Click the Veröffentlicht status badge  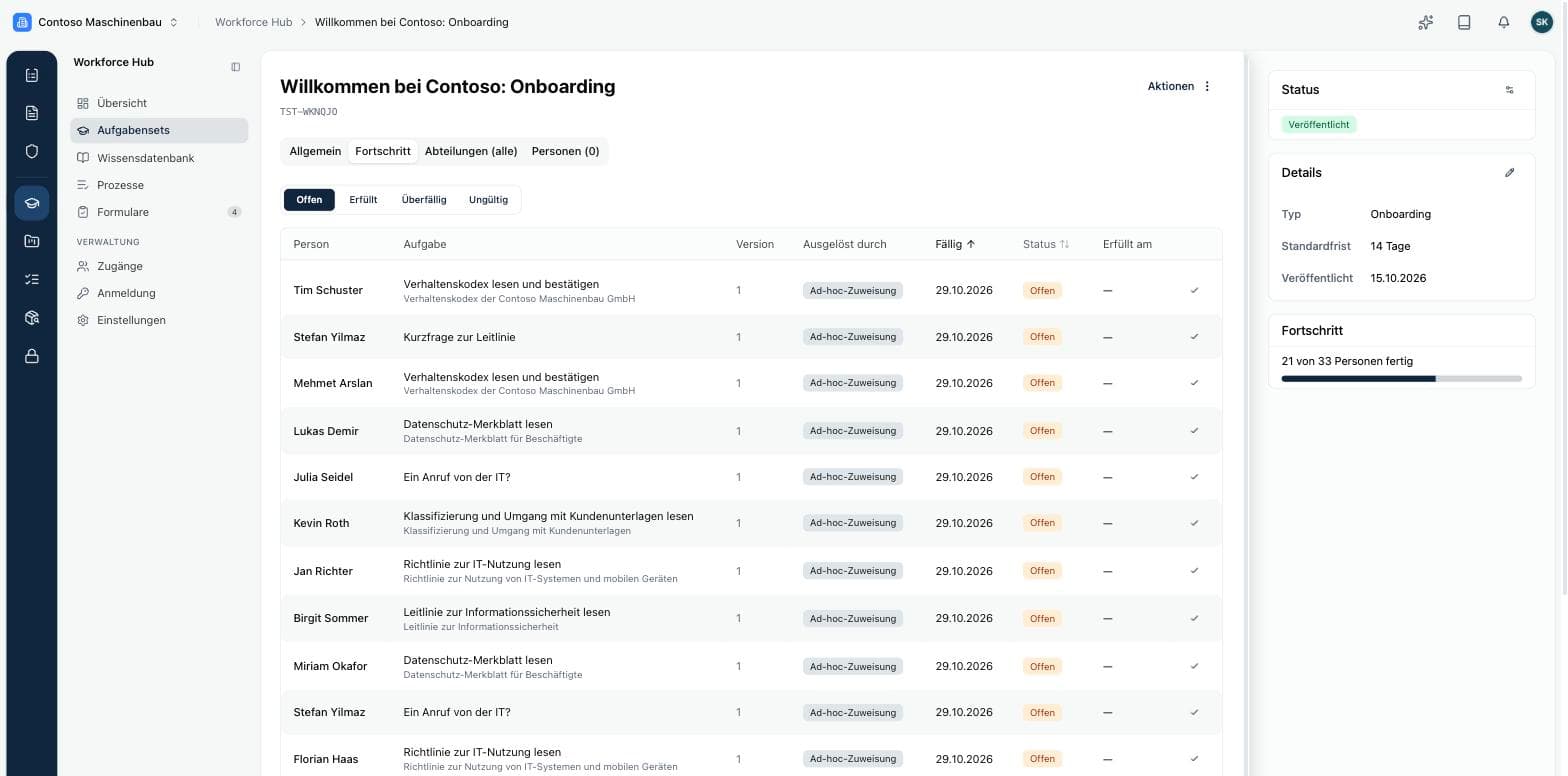[x=1319, y=125]
